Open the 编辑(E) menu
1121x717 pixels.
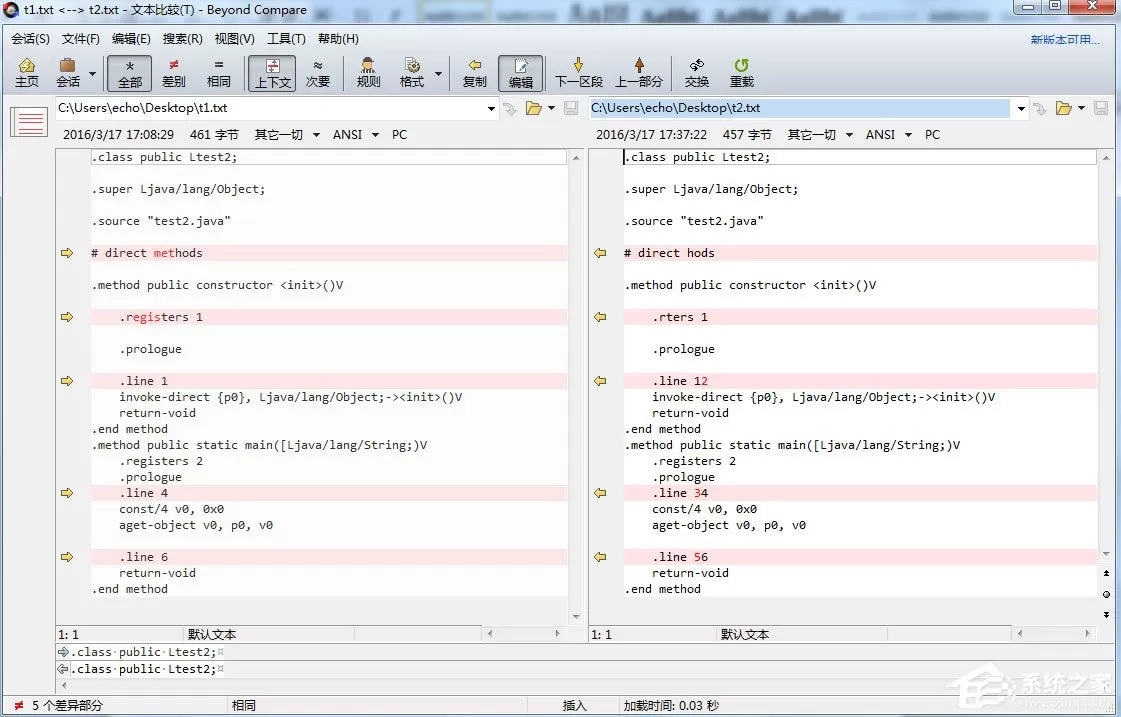(x=131, y=39)
